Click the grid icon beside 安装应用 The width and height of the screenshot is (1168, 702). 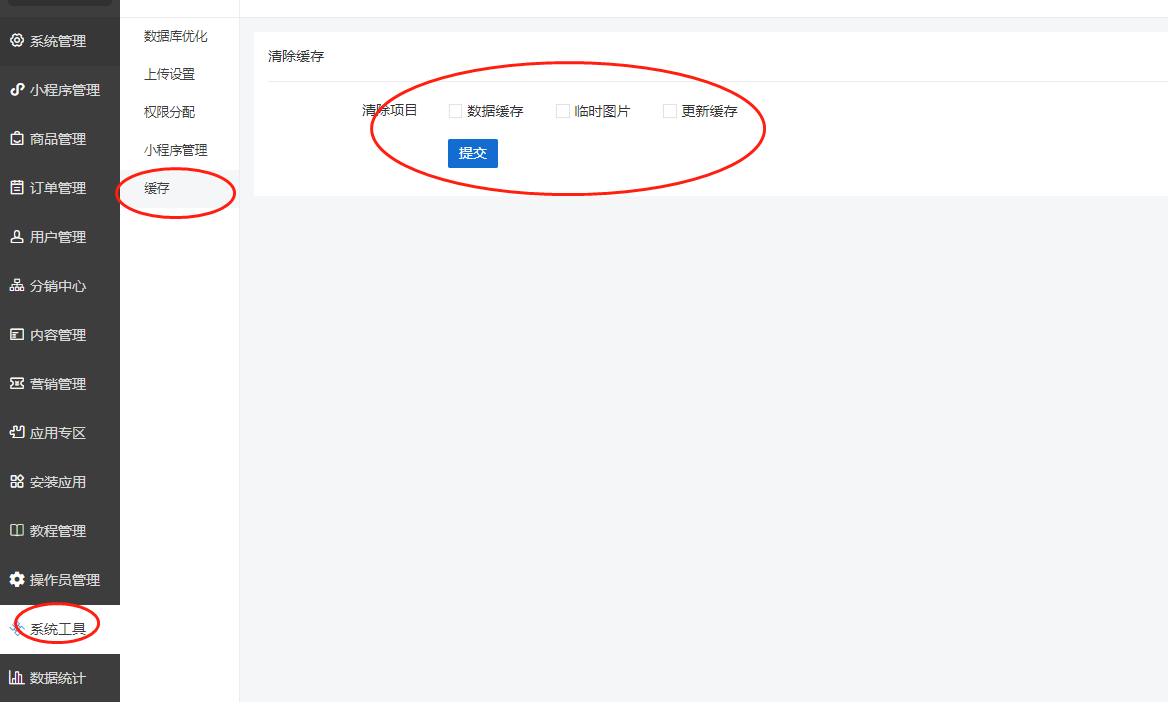pos(16,481)
